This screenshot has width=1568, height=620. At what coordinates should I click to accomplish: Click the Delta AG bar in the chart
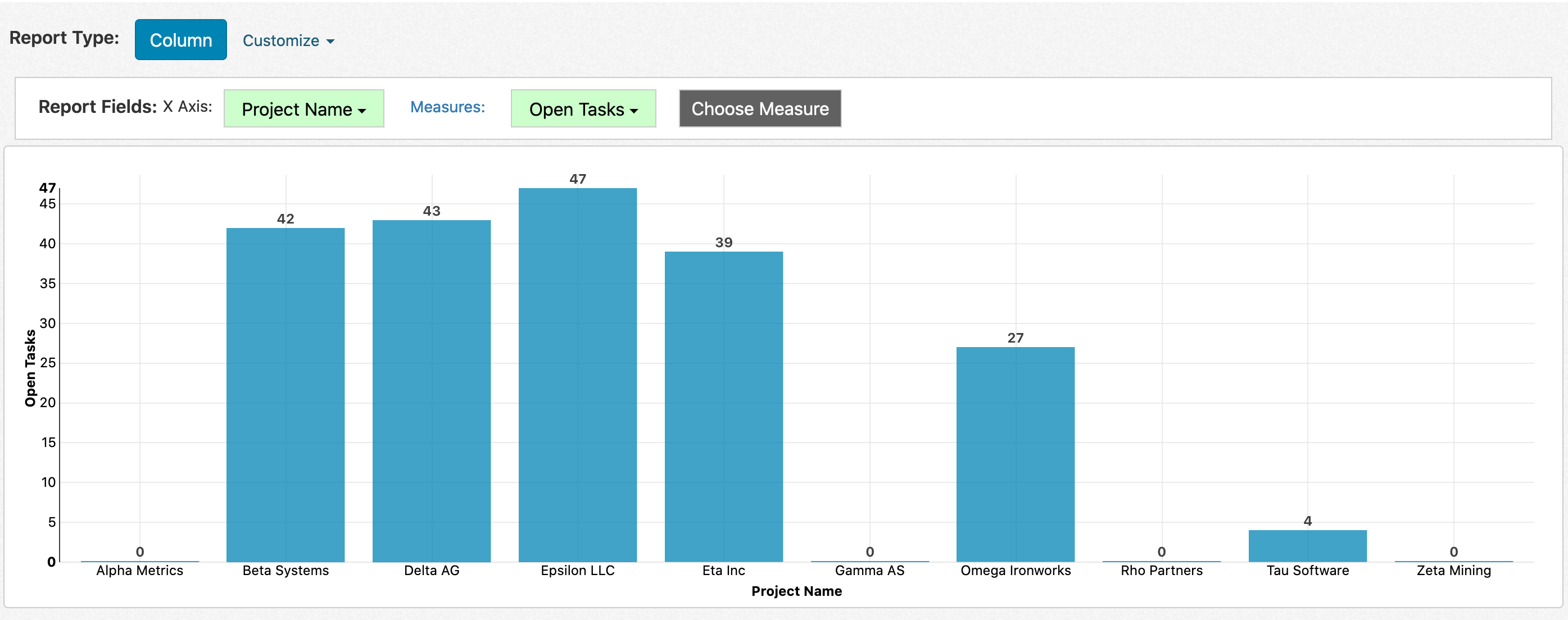click(431, 395)
